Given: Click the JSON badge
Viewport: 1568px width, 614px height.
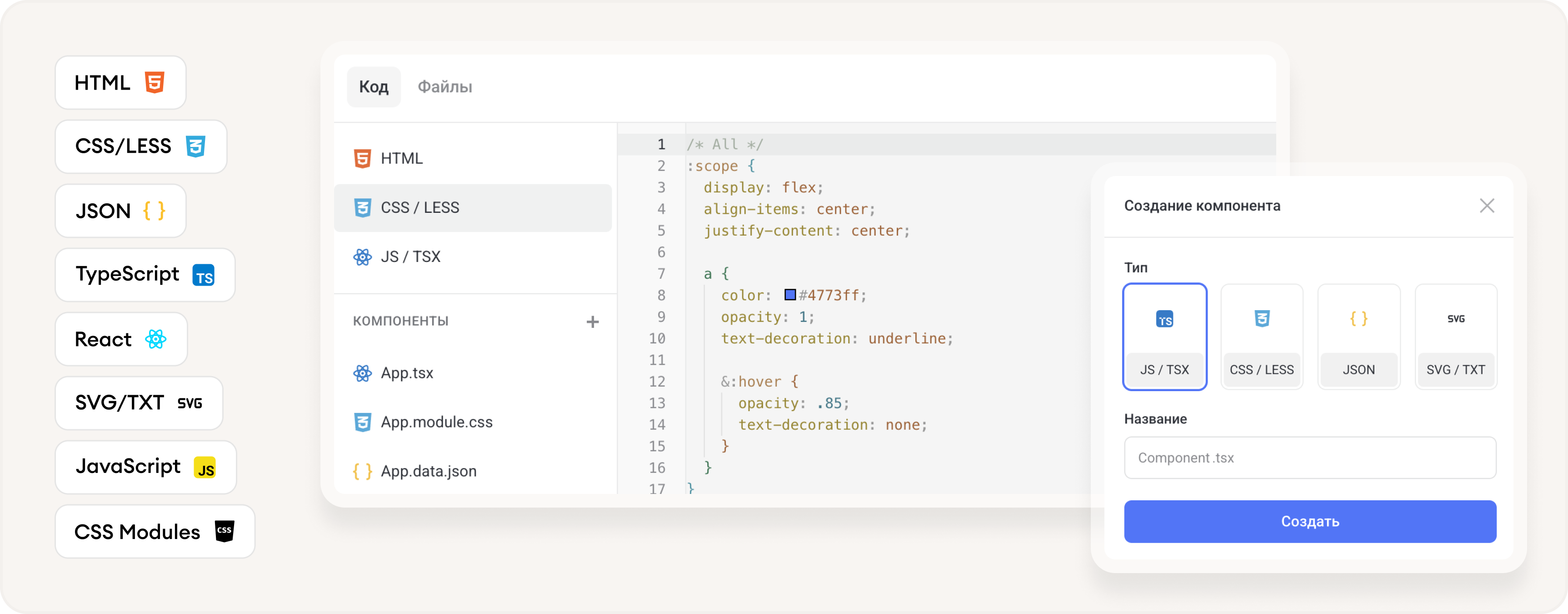Looking at the screenshot, I should [x=120, y=211].
